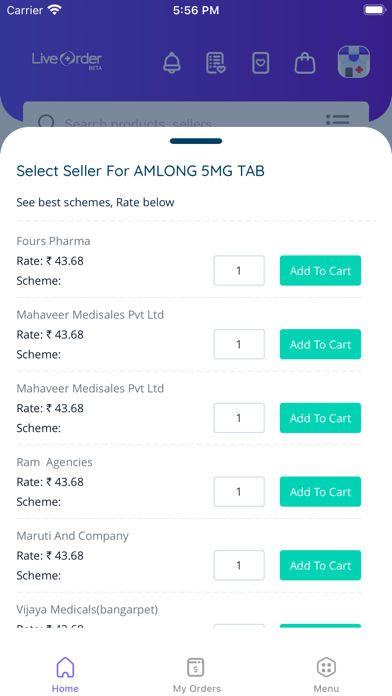392x696 pixels.
Task: Select the Fours Pharma quantity field
Action: 239,270
